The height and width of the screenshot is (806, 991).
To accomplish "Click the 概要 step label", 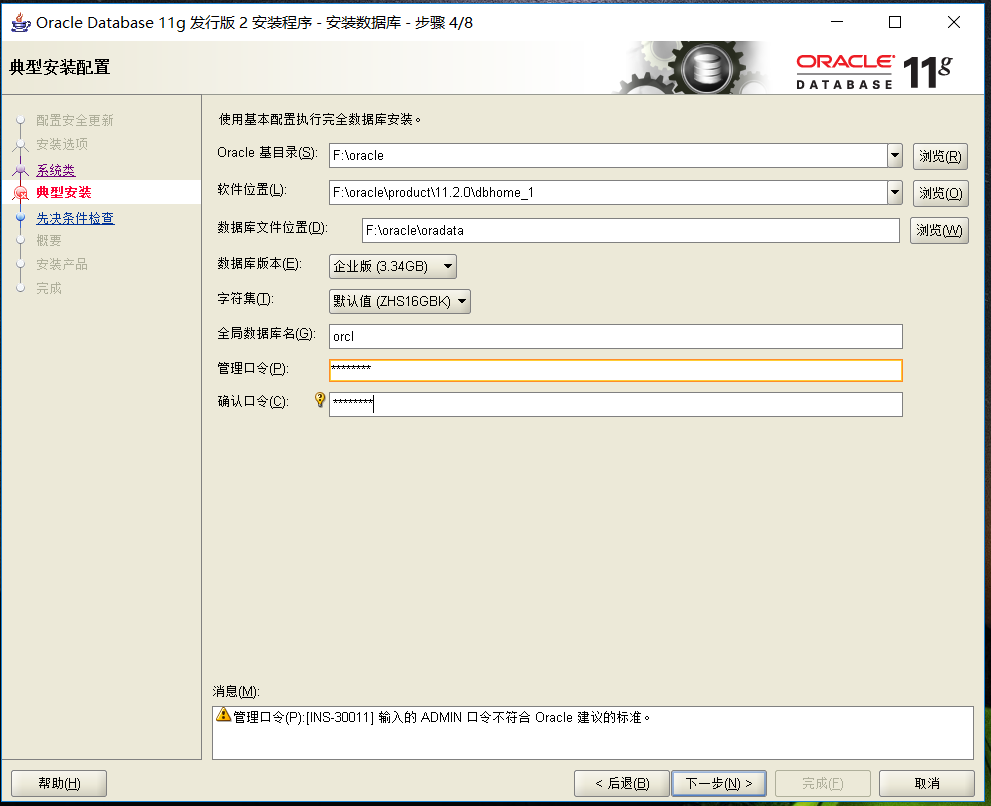I will pos(49,240).
